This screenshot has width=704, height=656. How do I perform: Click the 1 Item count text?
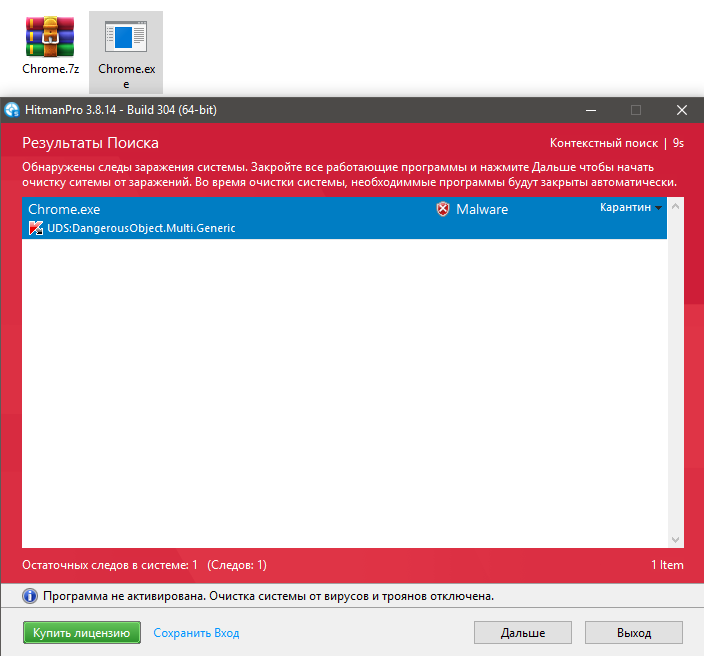[667, 565]
